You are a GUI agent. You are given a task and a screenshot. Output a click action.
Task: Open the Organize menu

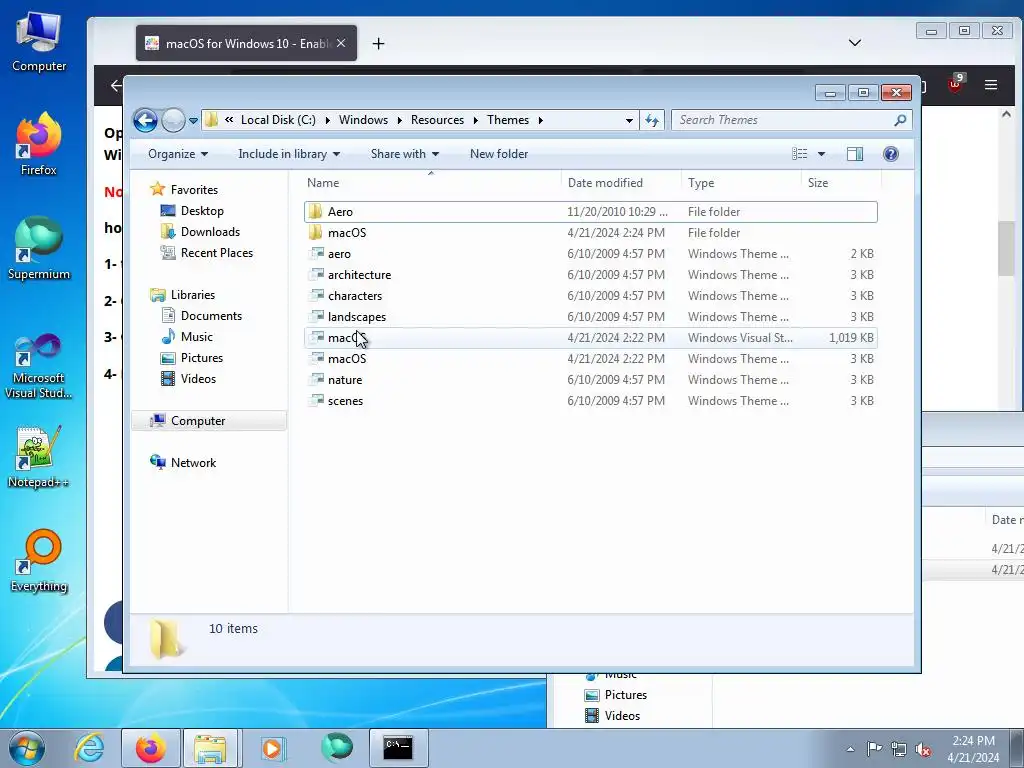[x=178, y=154]
